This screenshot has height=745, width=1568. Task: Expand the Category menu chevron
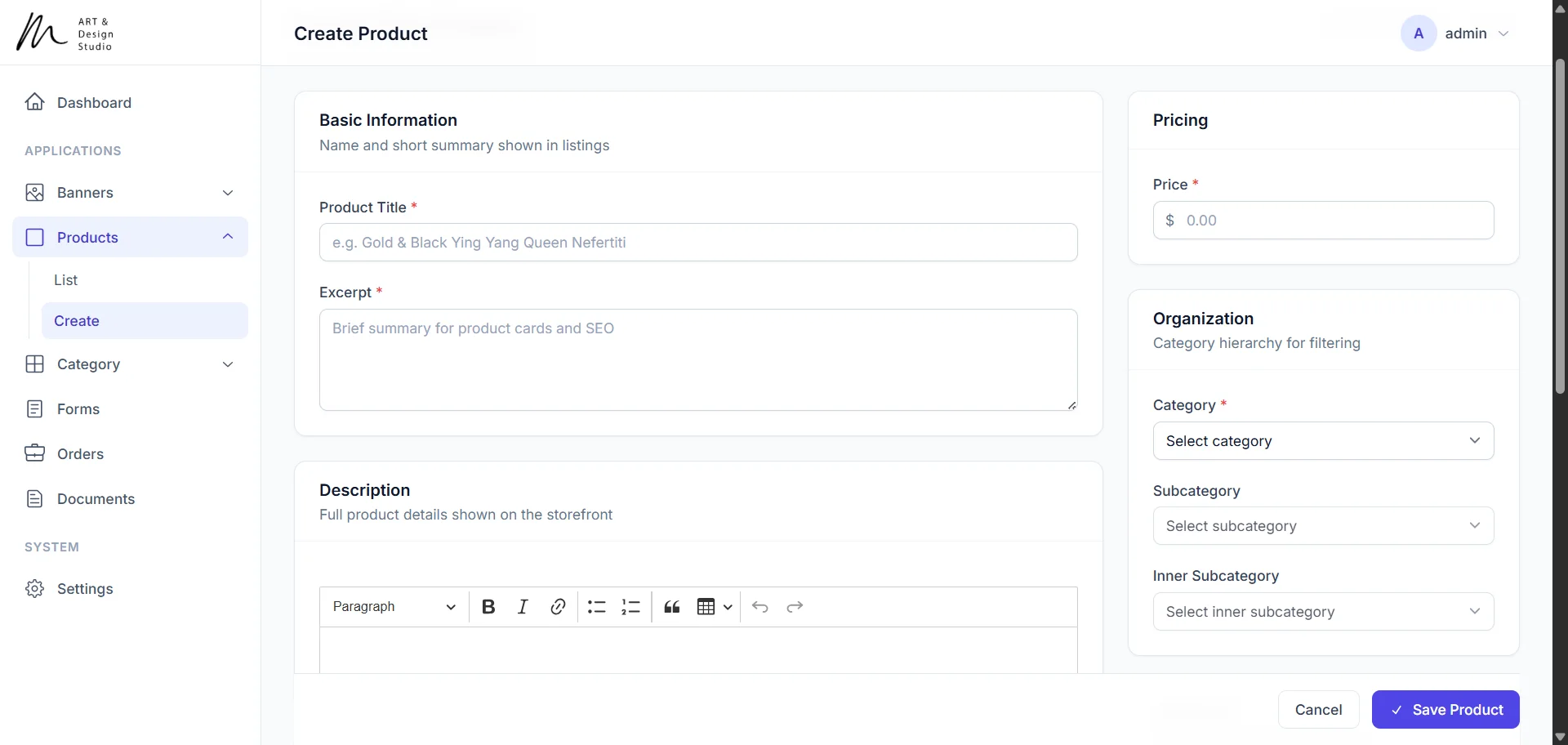[x=228, y=364]
